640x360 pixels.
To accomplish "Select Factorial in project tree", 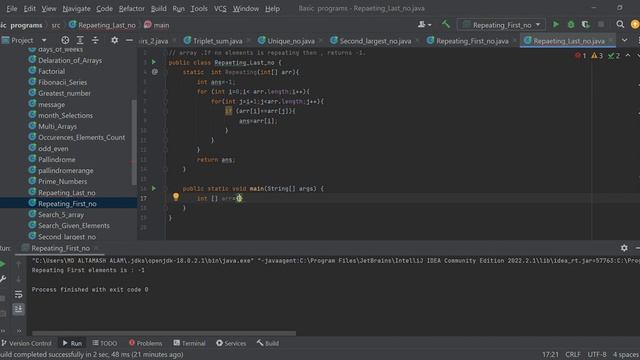I will click(x=51, y=71).
